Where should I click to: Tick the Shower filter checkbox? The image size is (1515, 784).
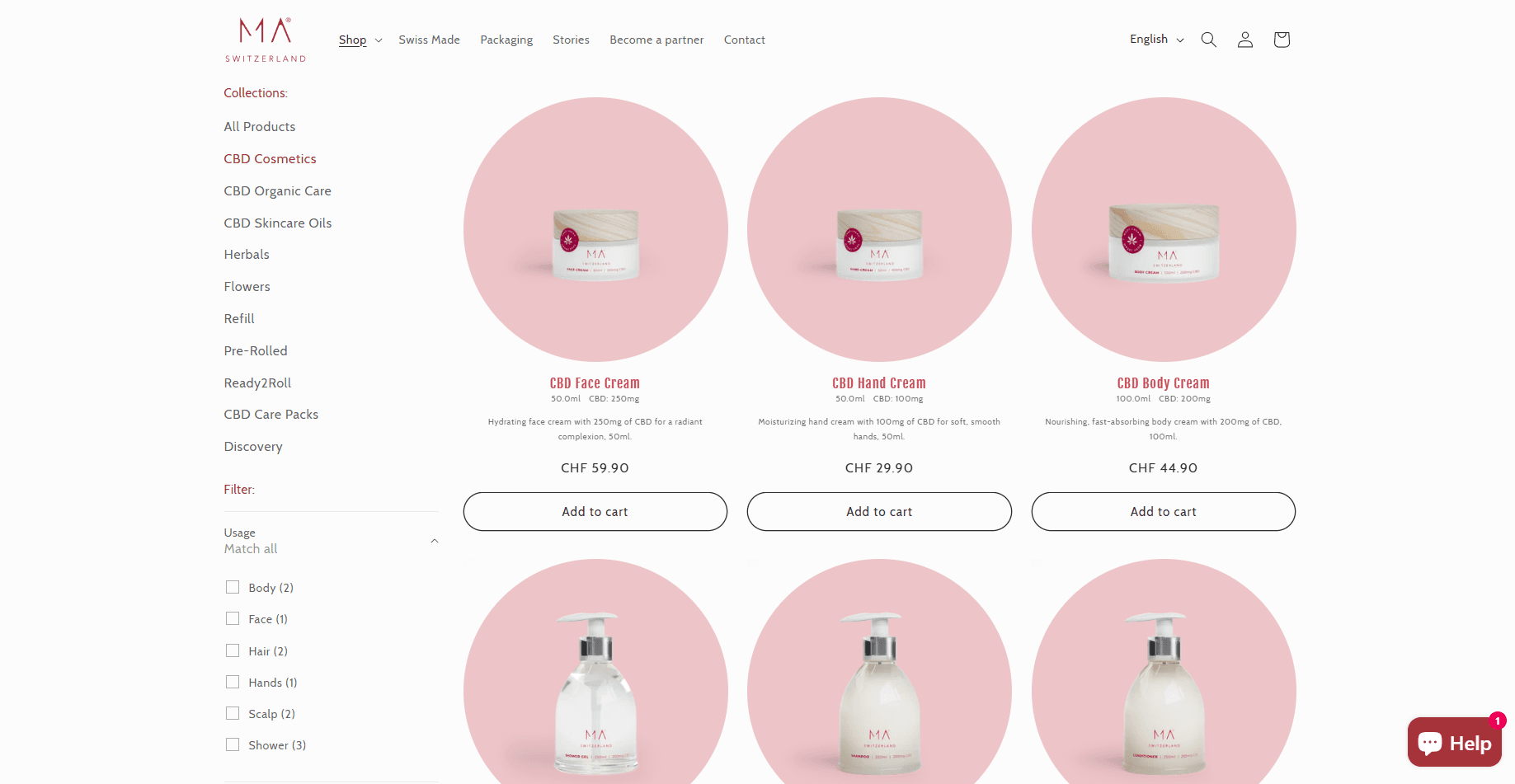tap(233, 744)
